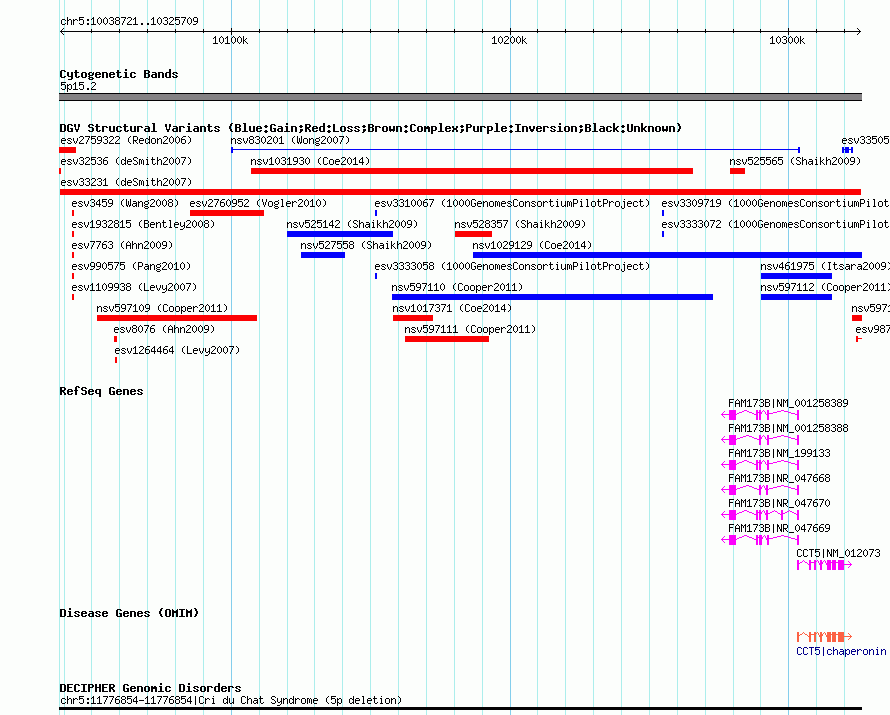
Task: Click the blue nsv525142 (Shaikh2009) gain bar
Action: [340, 234]
